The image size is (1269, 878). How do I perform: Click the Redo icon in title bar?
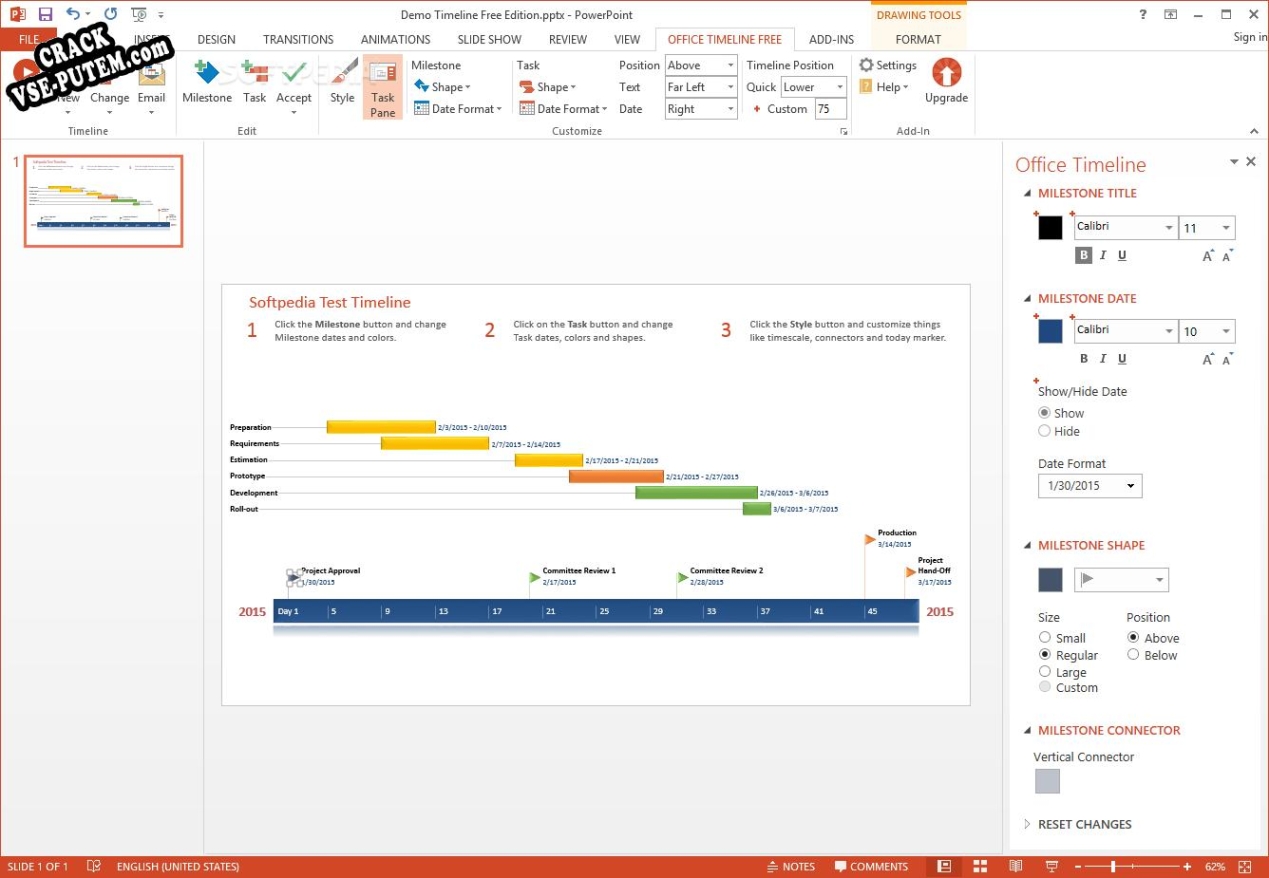110,14
